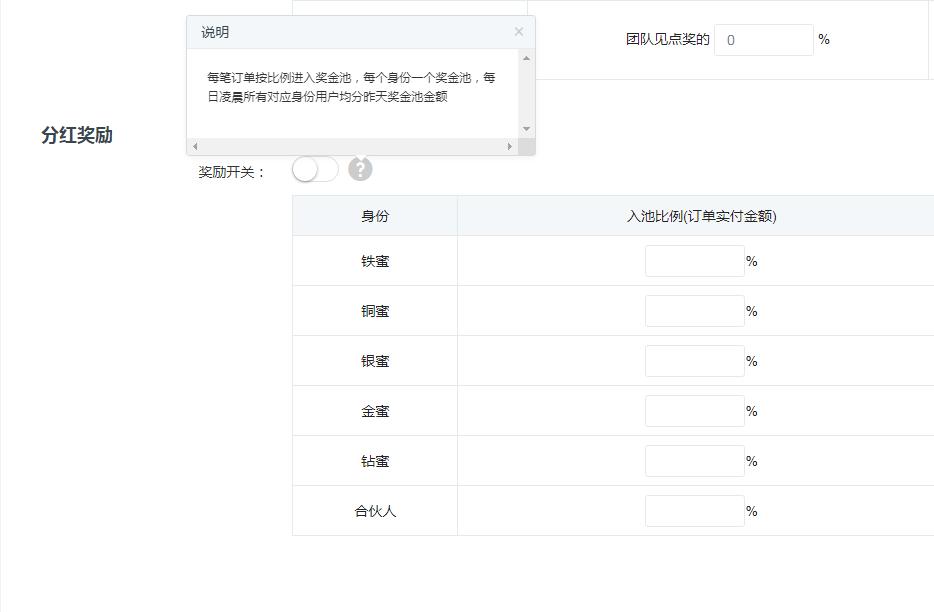Click the 银蜜 pool ratio input box
Image resolution: width=934 pixels, height=612 pixels.
point(694,360)
